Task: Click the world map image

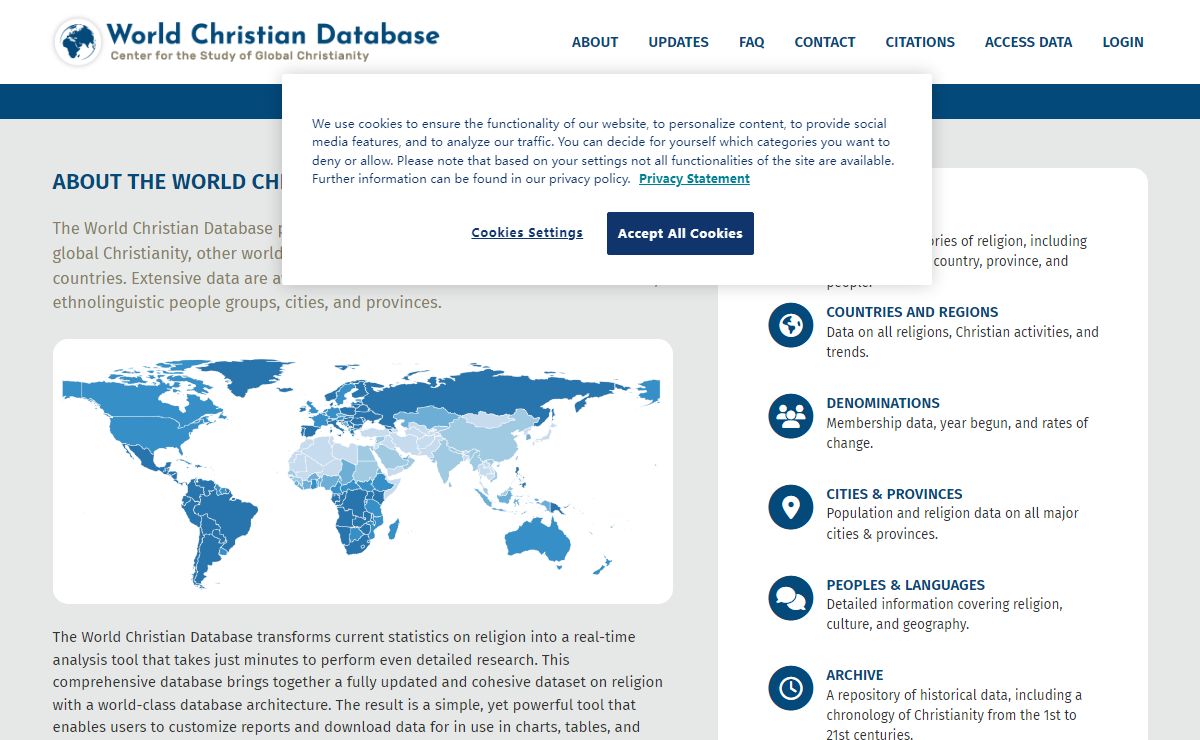Action: tap(363, 471)
